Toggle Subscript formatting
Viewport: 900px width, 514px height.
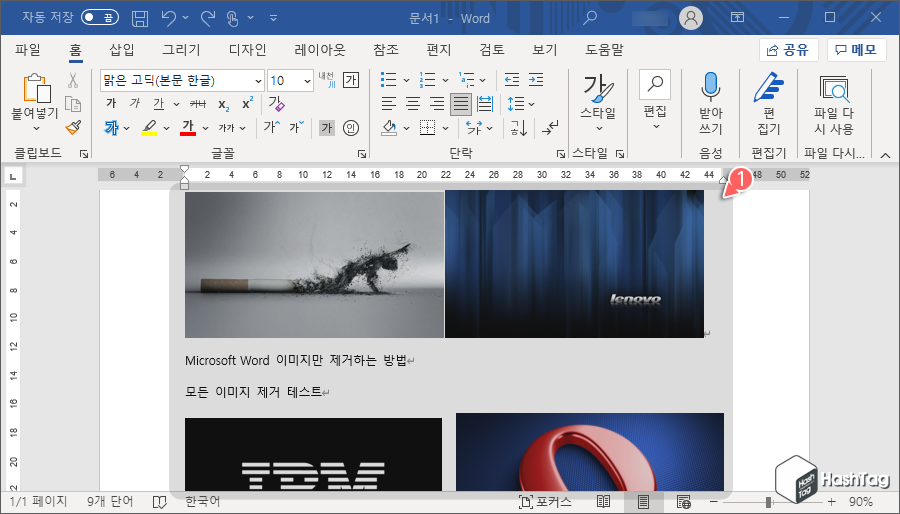(224, 104)
